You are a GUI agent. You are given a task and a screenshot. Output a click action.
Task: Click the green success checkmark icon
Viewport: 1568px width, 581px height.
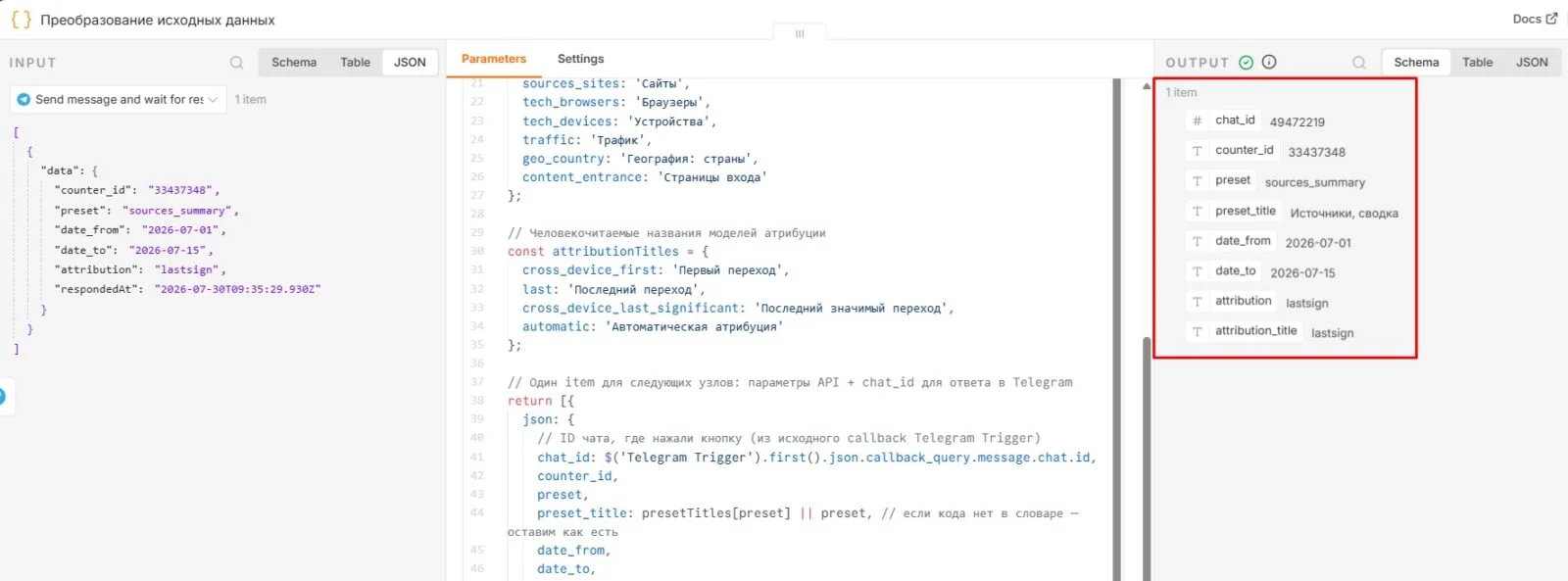1246,63
